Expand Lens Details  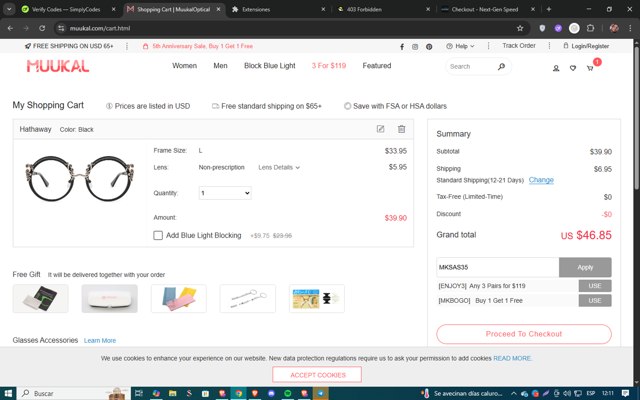(279, 167)
